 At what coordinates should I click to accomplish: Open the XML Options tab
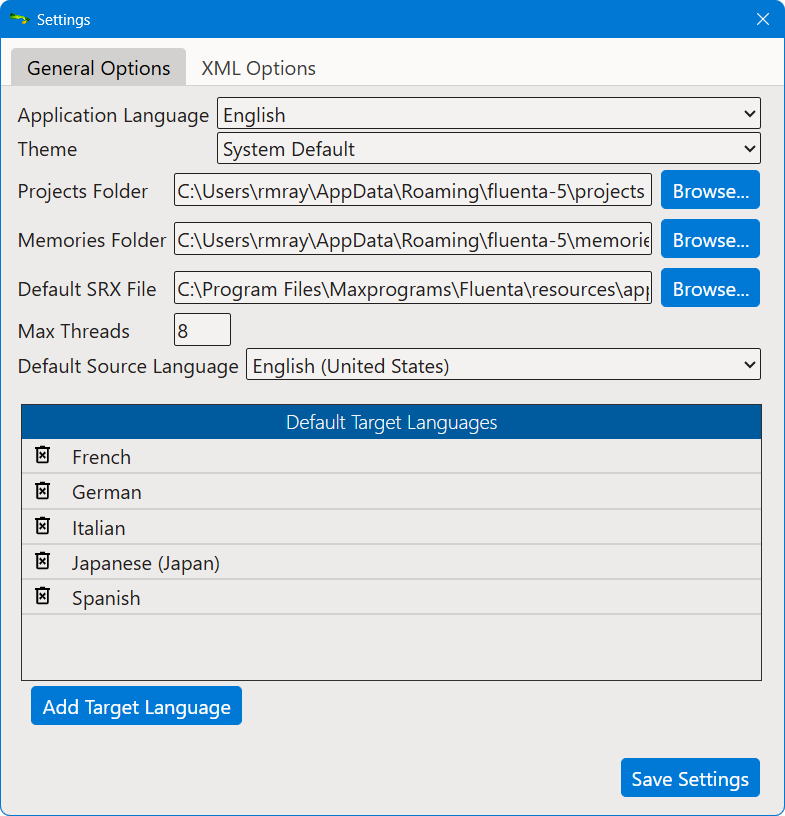pyautogui.click(x=258, y=68)
